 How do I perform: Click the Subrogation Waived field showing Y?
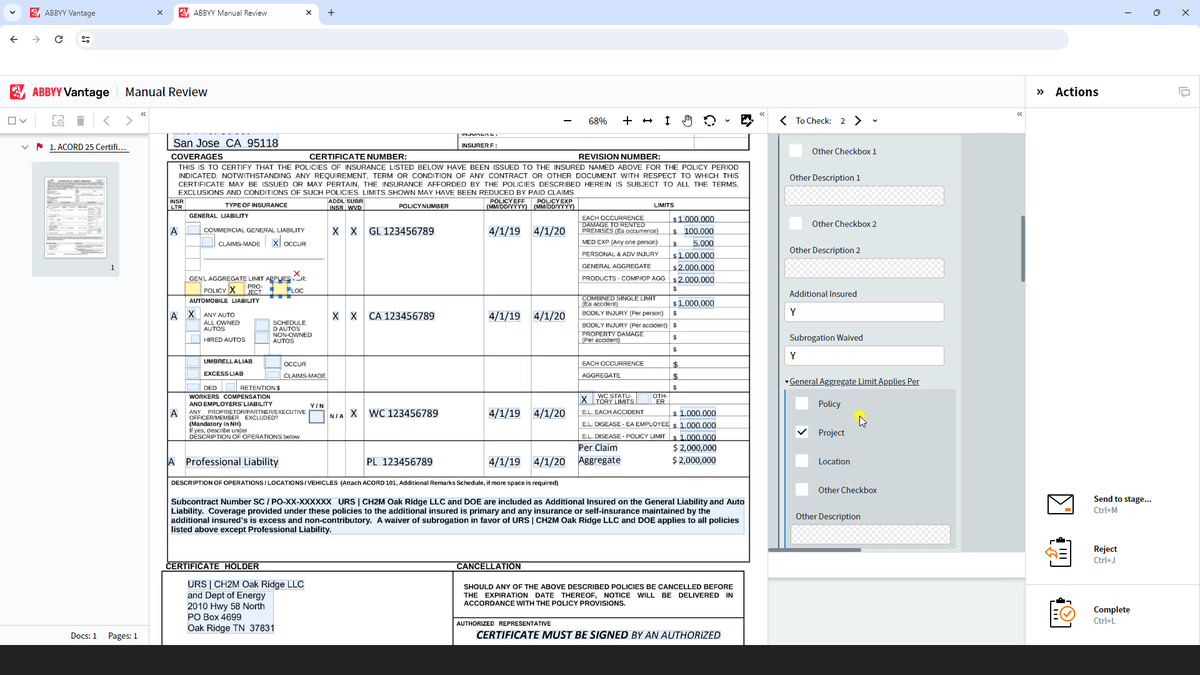[864, 355]
